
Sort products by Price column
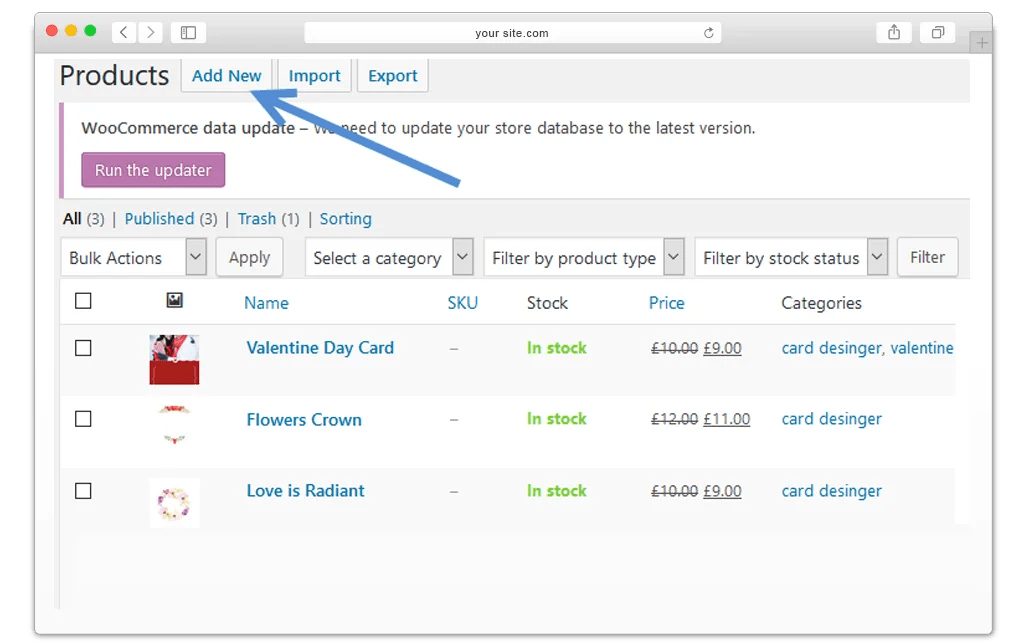666,303
